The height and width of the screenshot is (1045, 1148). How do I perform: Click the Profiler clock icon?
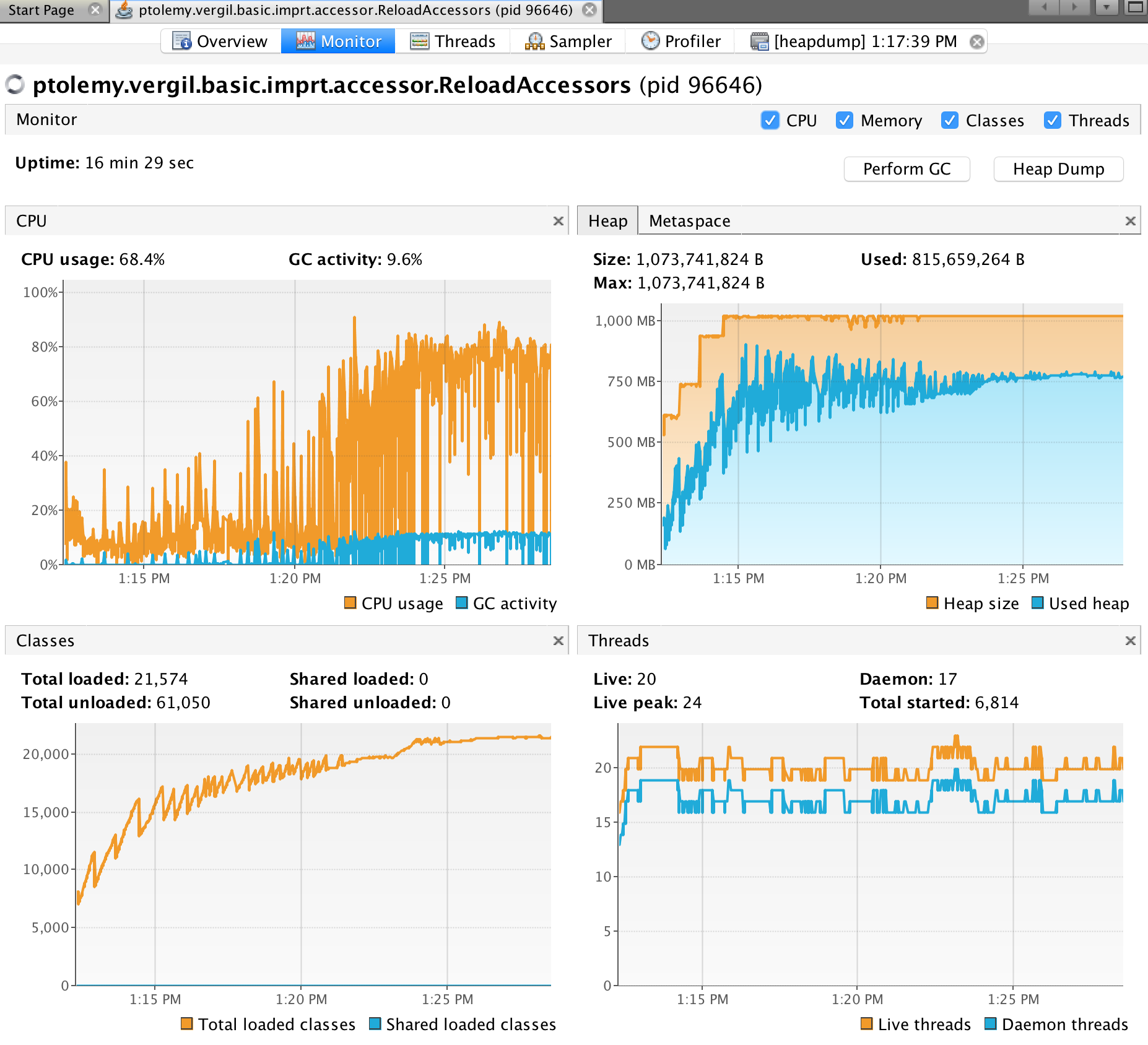(x=650, y=41)
